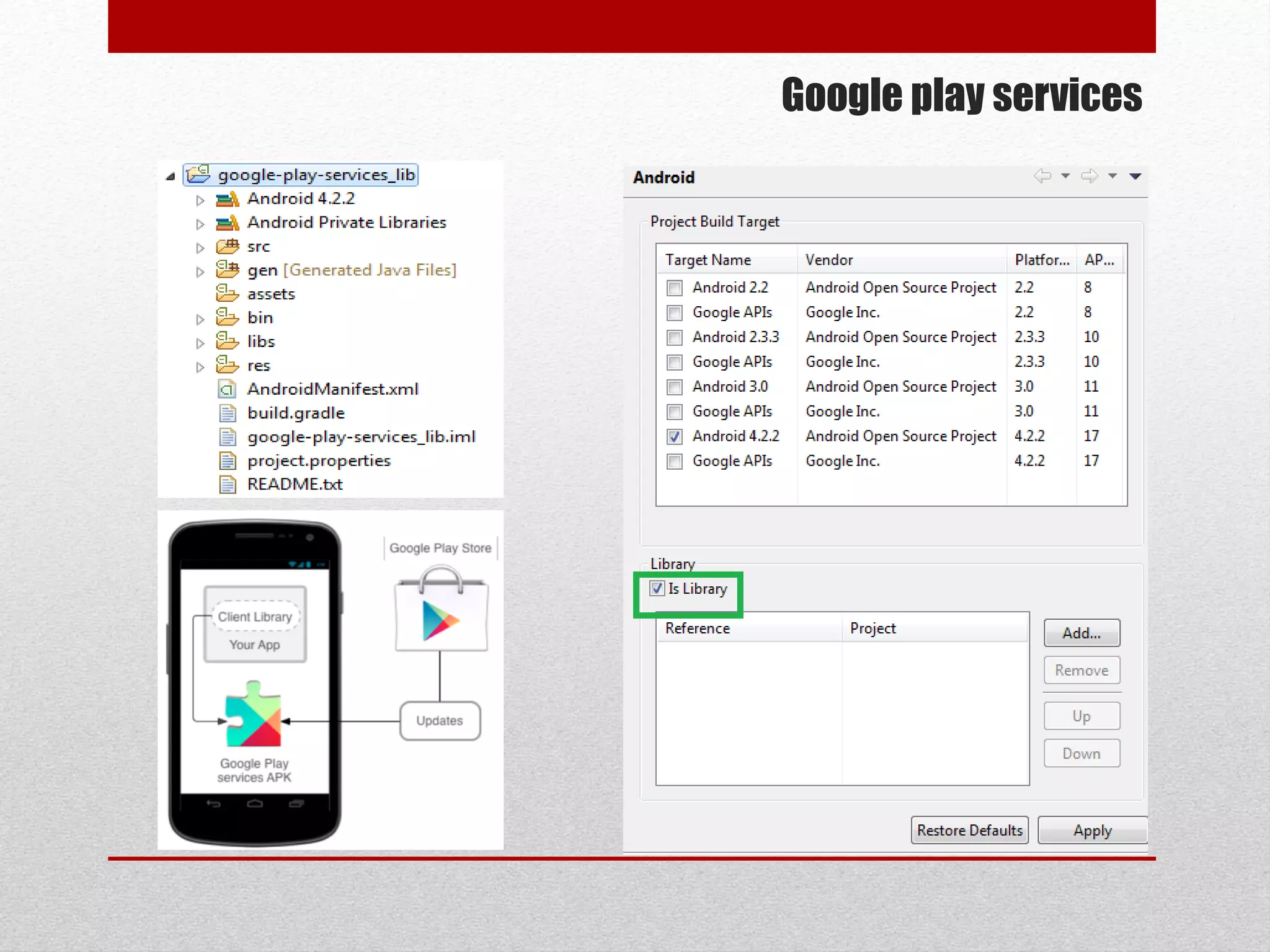Click the Google Play services puzzle icon
Viewport: 1270px width, 952px height.
[254, 714]
